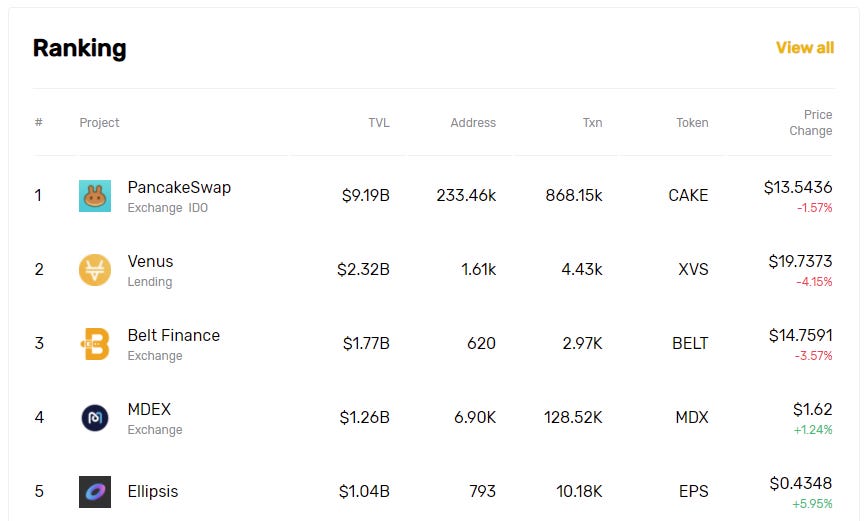The width and height of the screenshot is (866, 521).
Task: Click the -1.57% price change
Action: (x=815, y=208)
